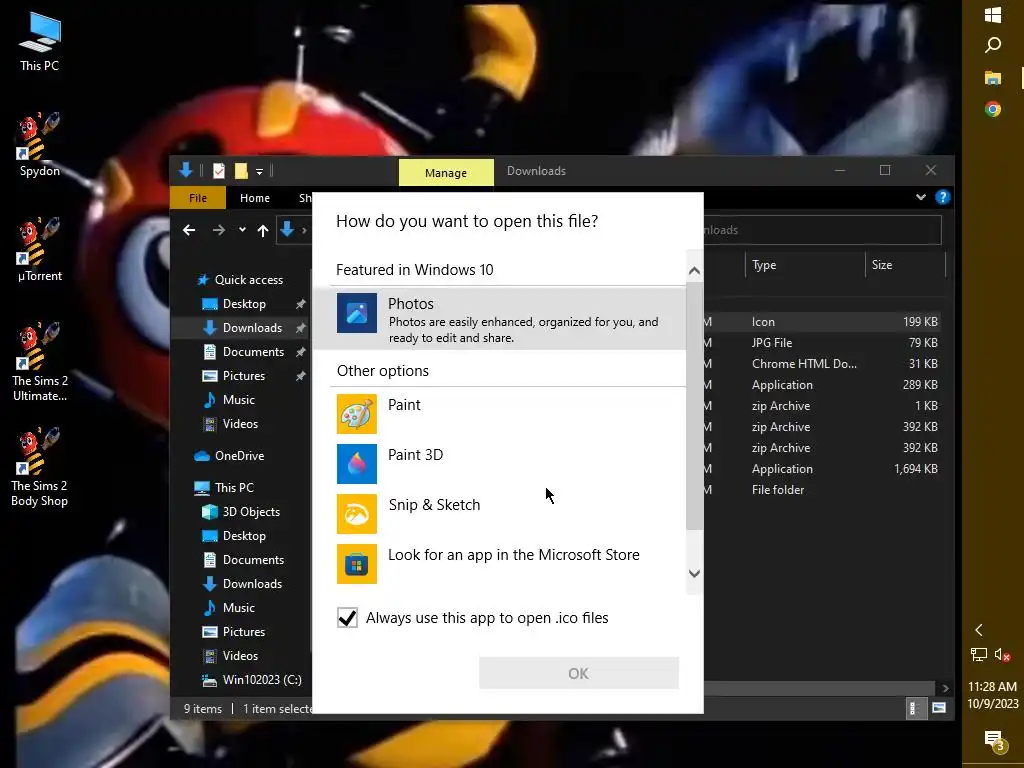Open the This PC desktop icon
This screenshot has width=1024, height=768.
click(x=39, y=42)
